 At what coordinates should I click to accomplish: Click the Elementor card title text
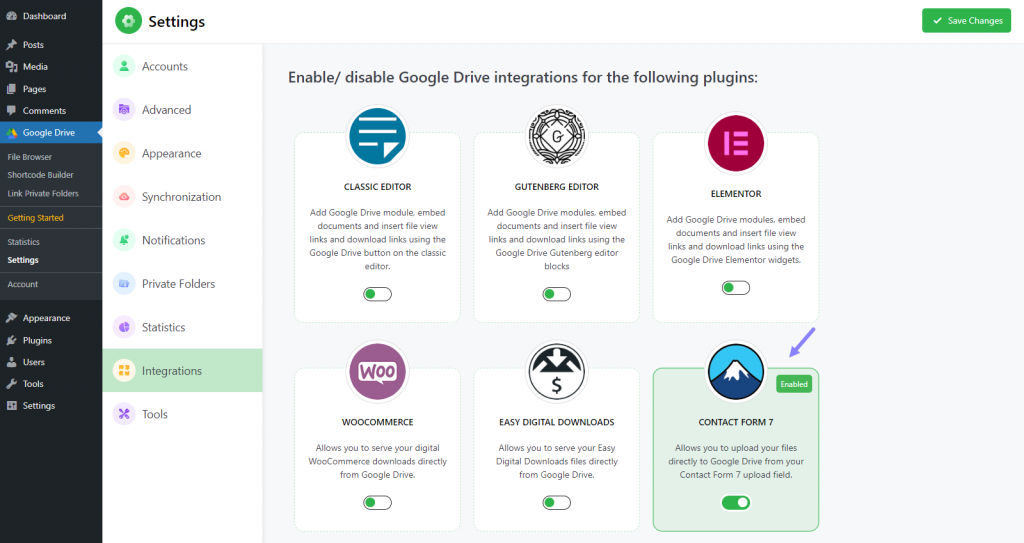[x=736, y=193]
